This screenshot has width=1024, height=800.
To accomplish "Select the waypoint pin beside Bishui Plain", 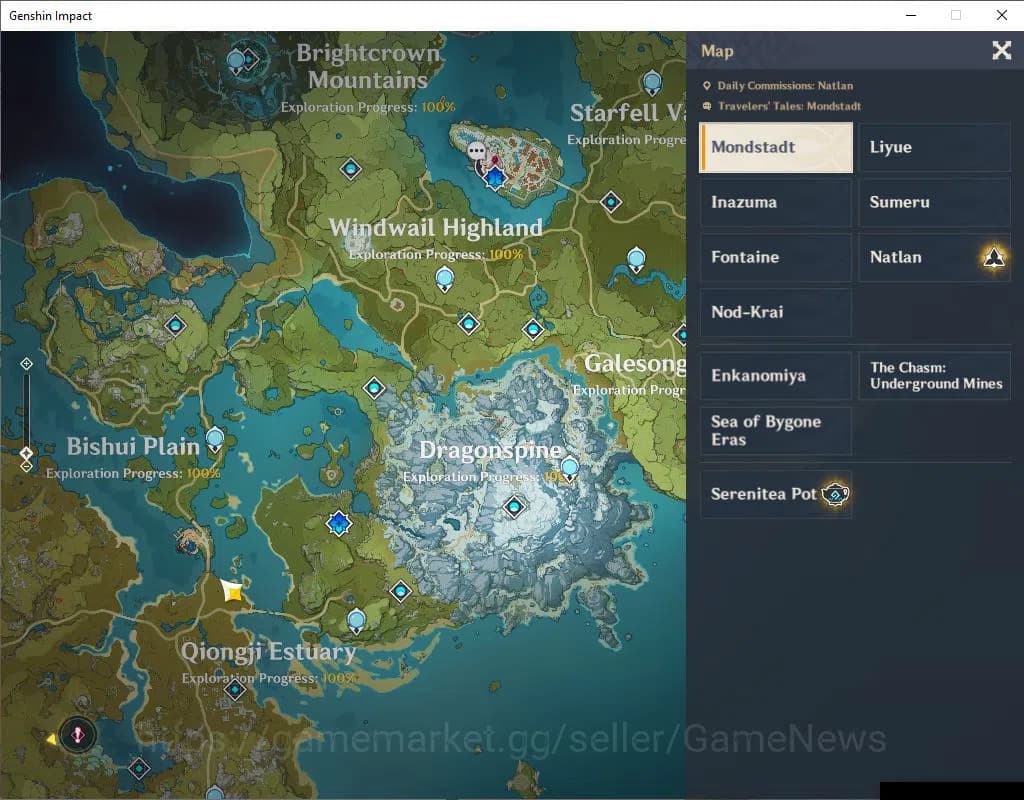I will coord(215,439).
